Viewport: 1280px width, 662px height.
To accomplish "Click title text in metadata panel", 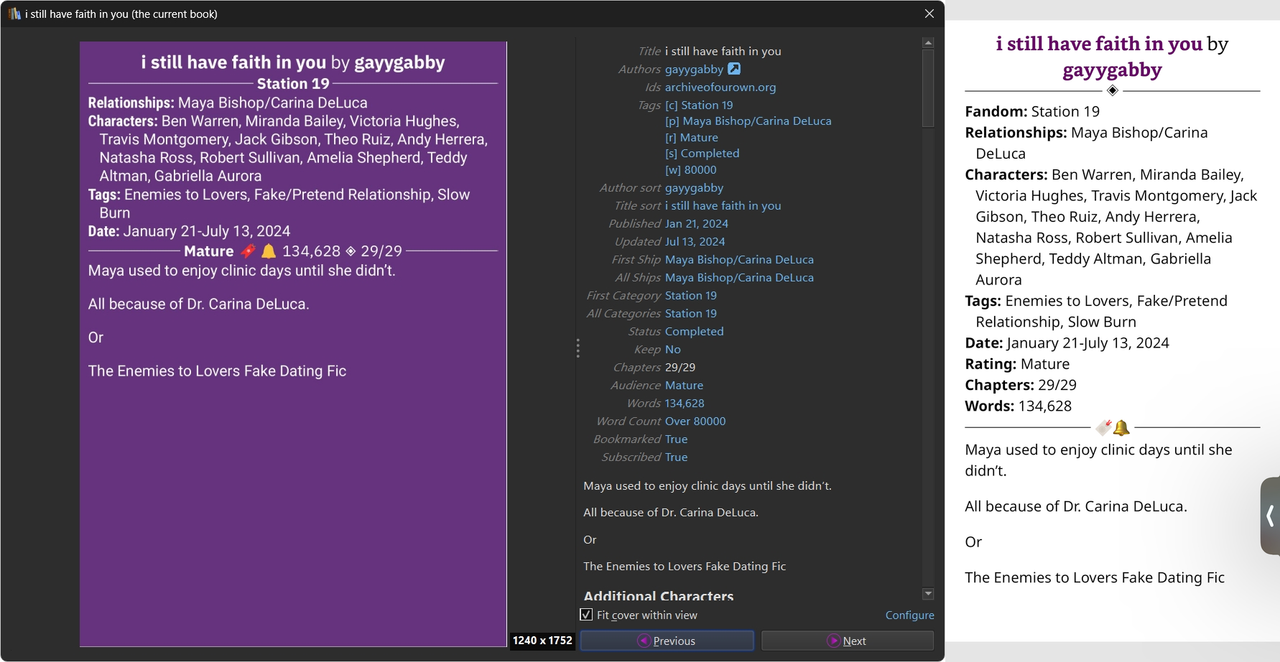I will [723, 51].
